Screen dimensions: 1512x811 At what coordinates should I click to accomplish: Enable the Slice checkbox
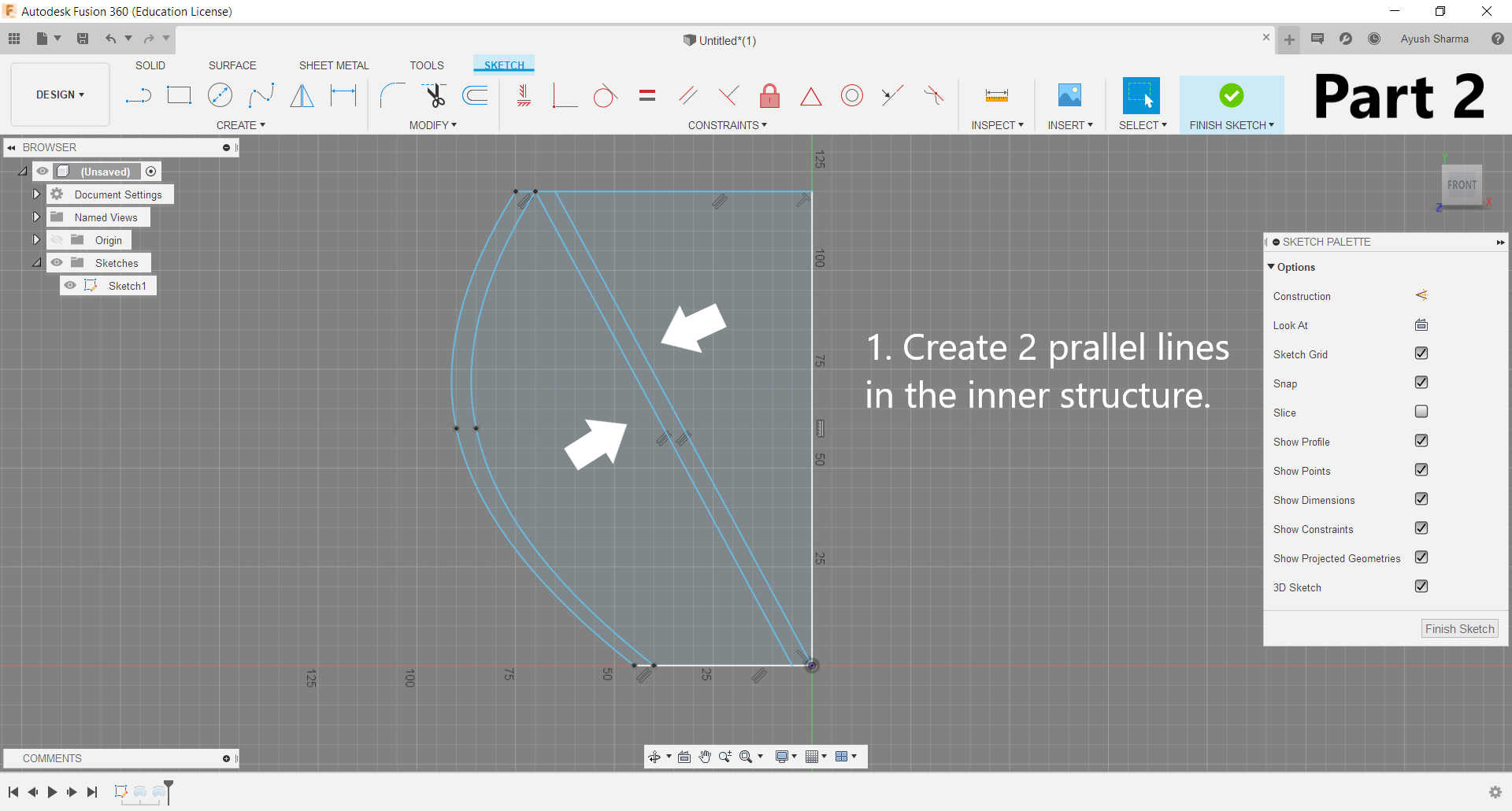[x=1421, y=412]
